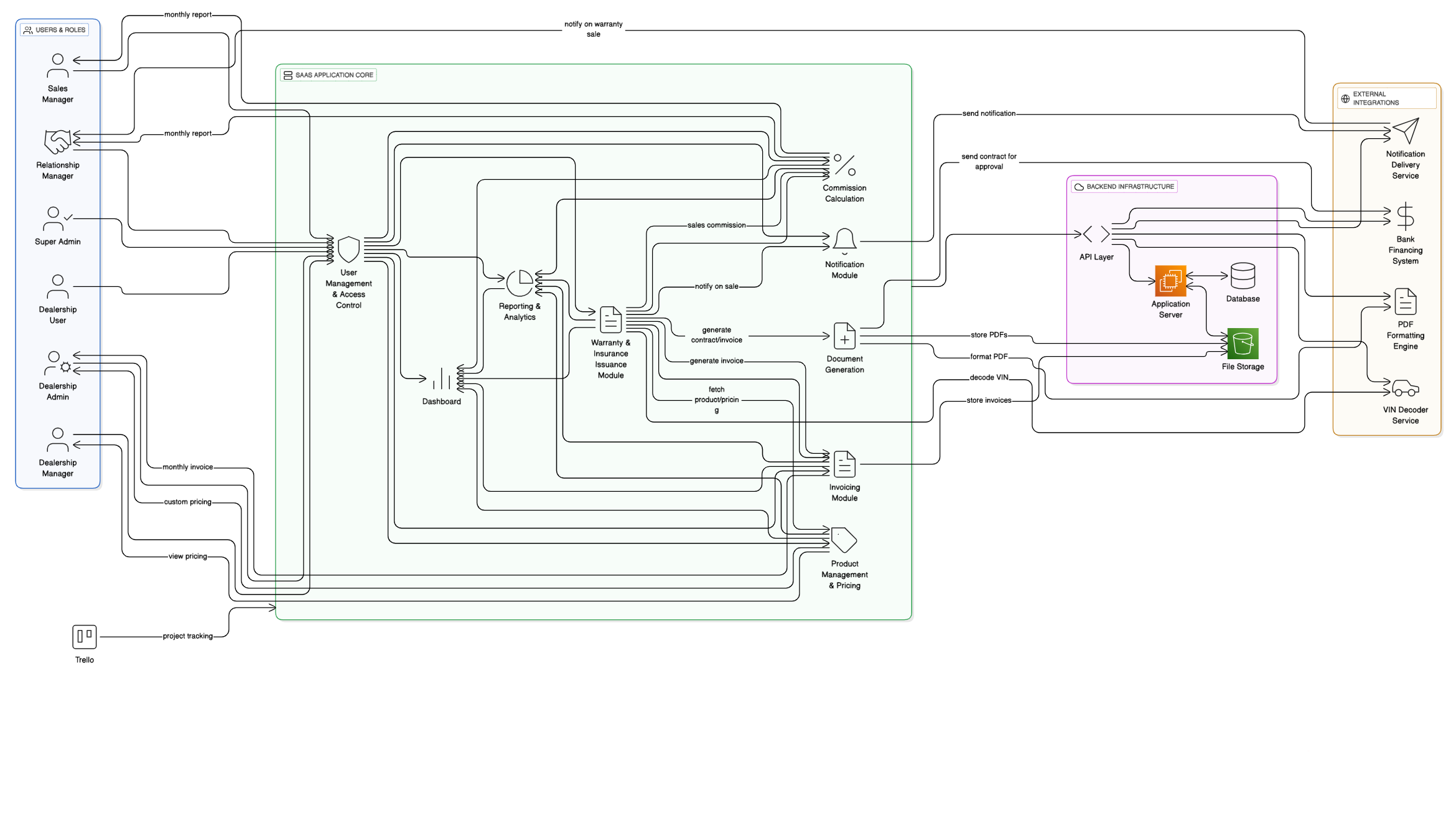Select the 'notify on warranty sale' edge label
1456x813 pixels.
[593, 29]
